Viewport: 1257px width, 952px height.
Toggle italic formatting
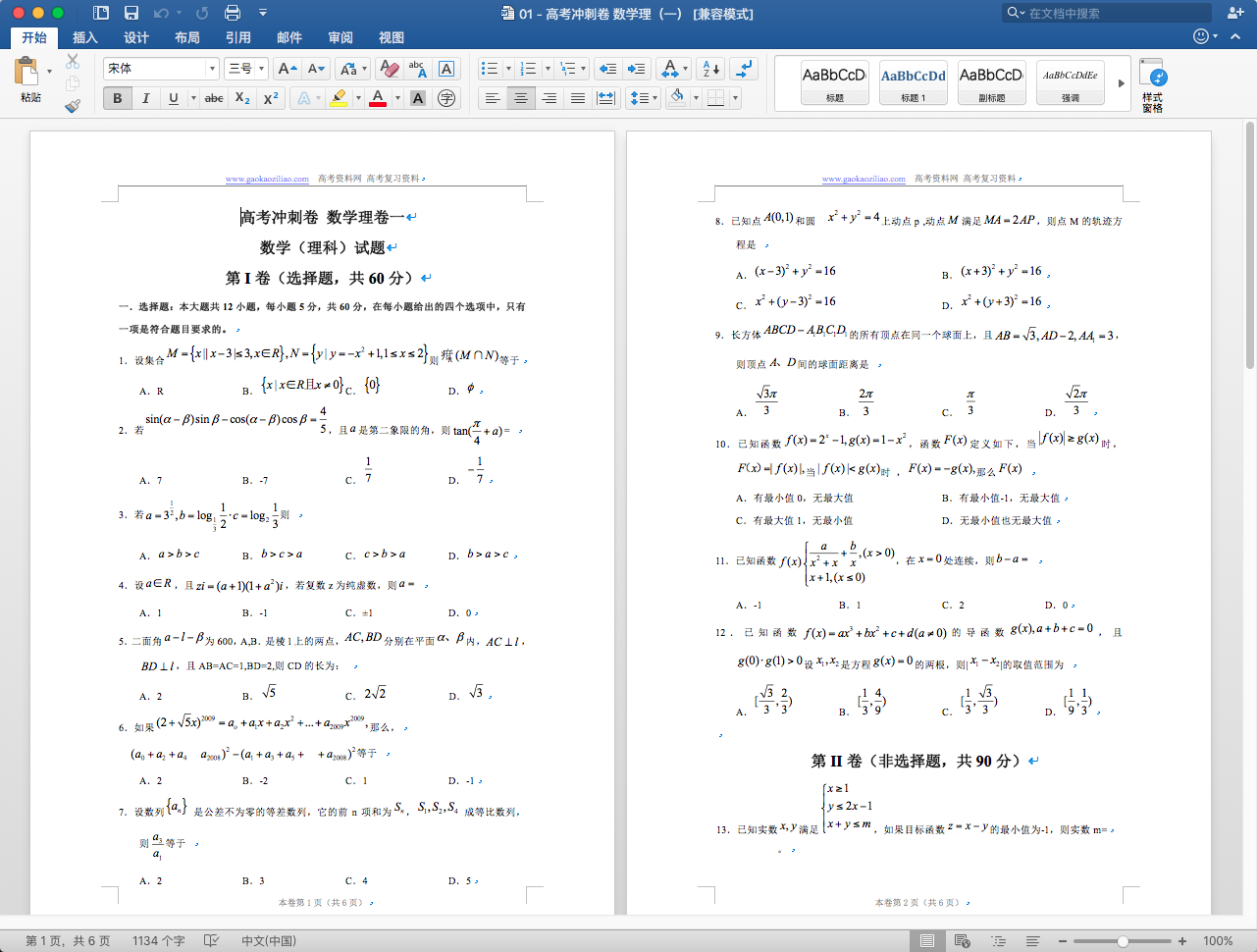[x=145, y=98]
